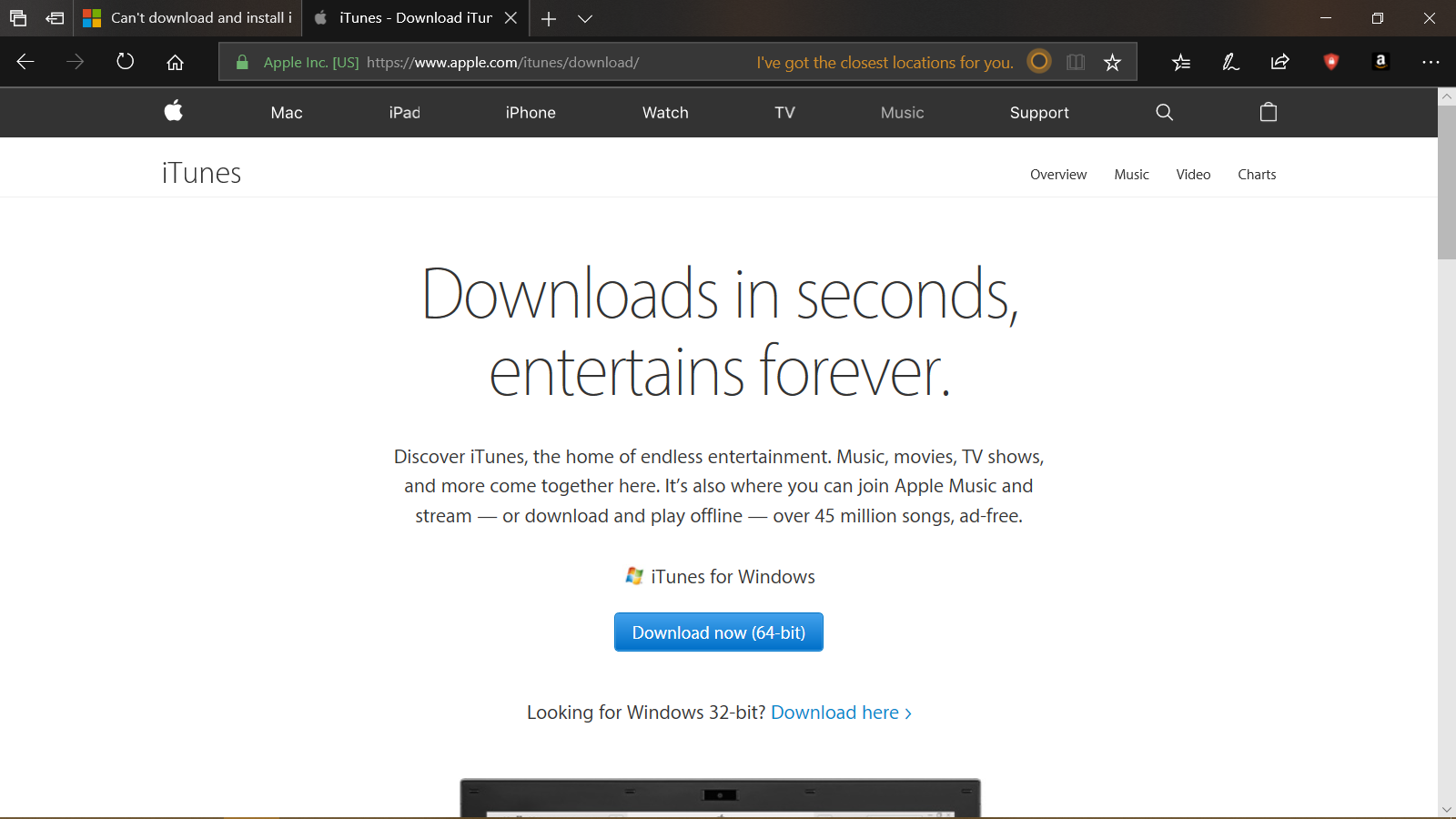Viewport: 1456px width, 819px height.
Task: Select the iTunes - Download iTunes tab
Action: (416, 18)
